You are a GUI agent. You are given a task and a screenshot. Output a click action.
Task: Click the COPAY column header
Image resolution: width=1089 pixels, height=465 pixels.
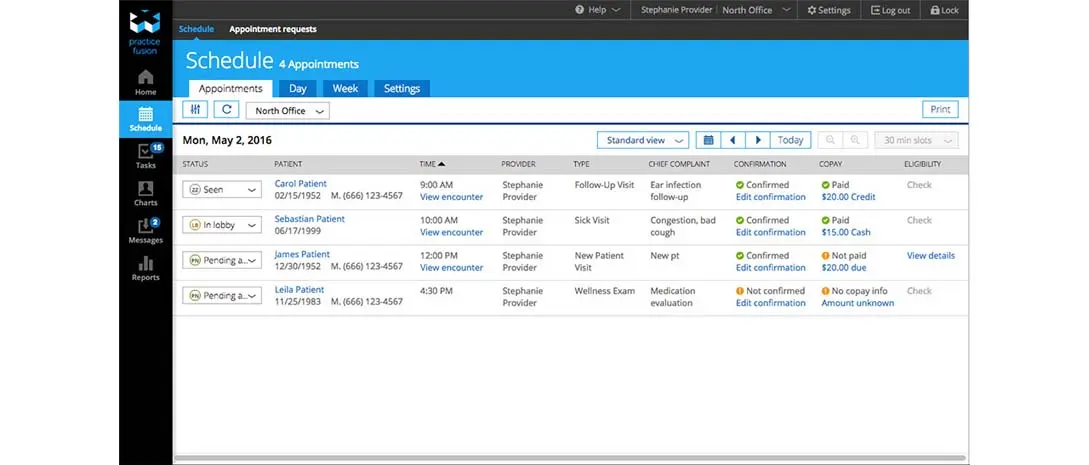(x=831, y=164)
